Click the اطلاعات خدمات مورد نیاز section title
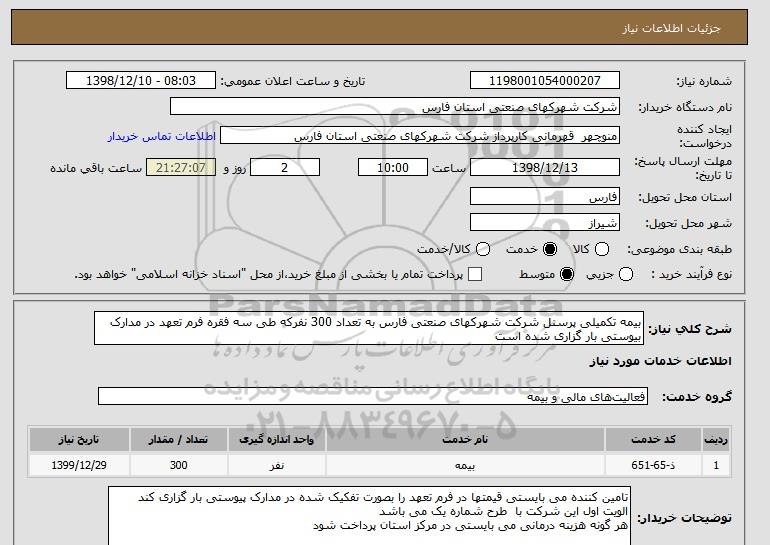 [x=660, y=361]
